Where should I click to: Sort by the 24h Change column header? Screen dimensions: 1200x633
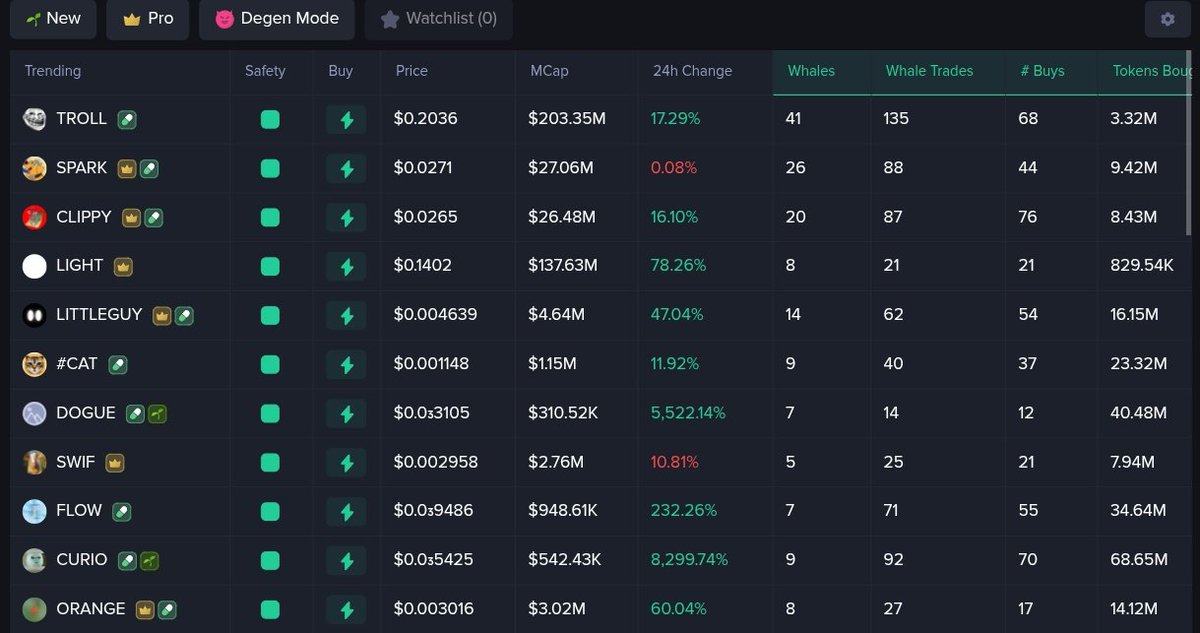(692, 71)
